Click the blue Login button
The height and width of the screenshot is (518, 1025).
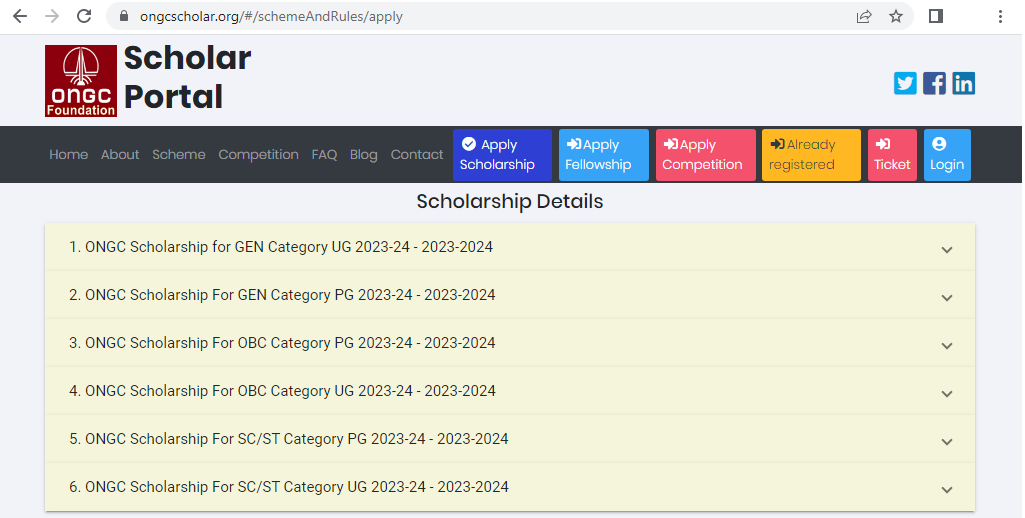click(947, 155)
